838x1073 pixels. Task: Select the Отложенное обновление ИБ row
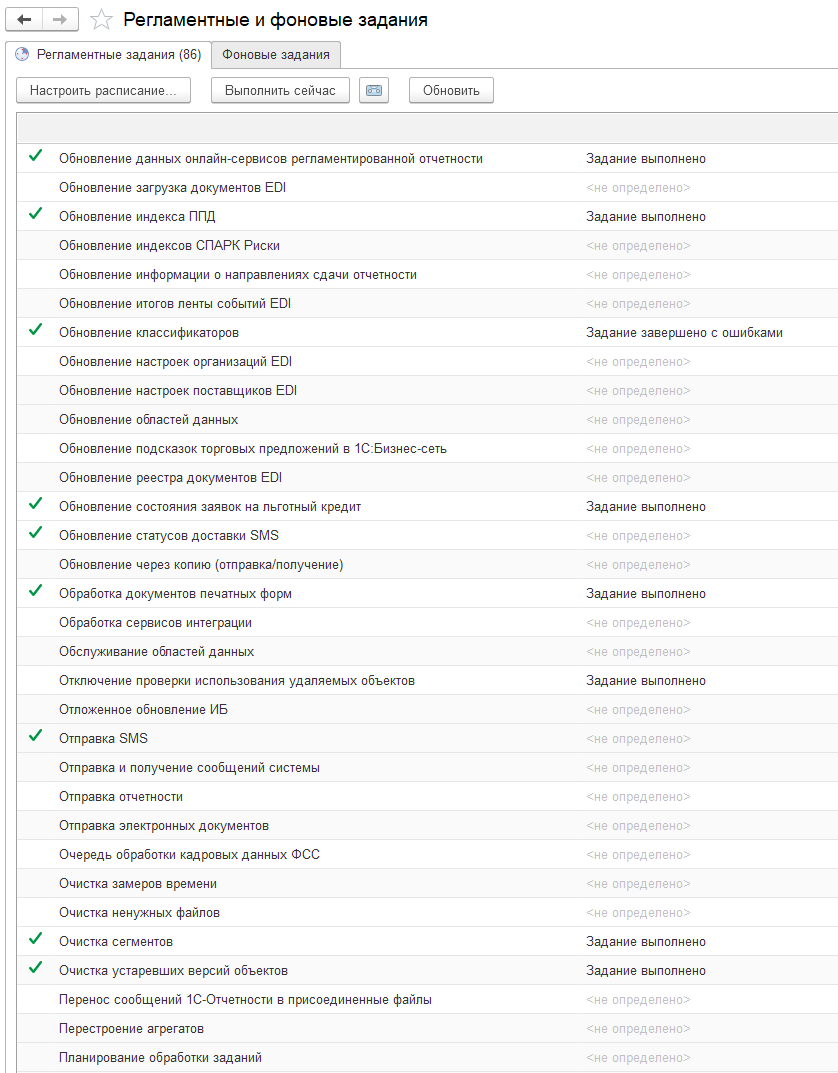point(428,710)
